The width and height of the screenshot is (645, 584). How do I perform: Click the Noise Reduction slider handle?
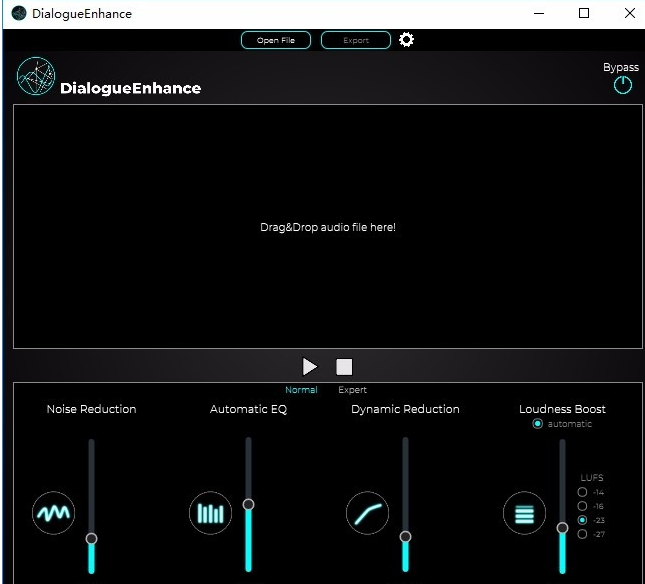pos(91,538)
